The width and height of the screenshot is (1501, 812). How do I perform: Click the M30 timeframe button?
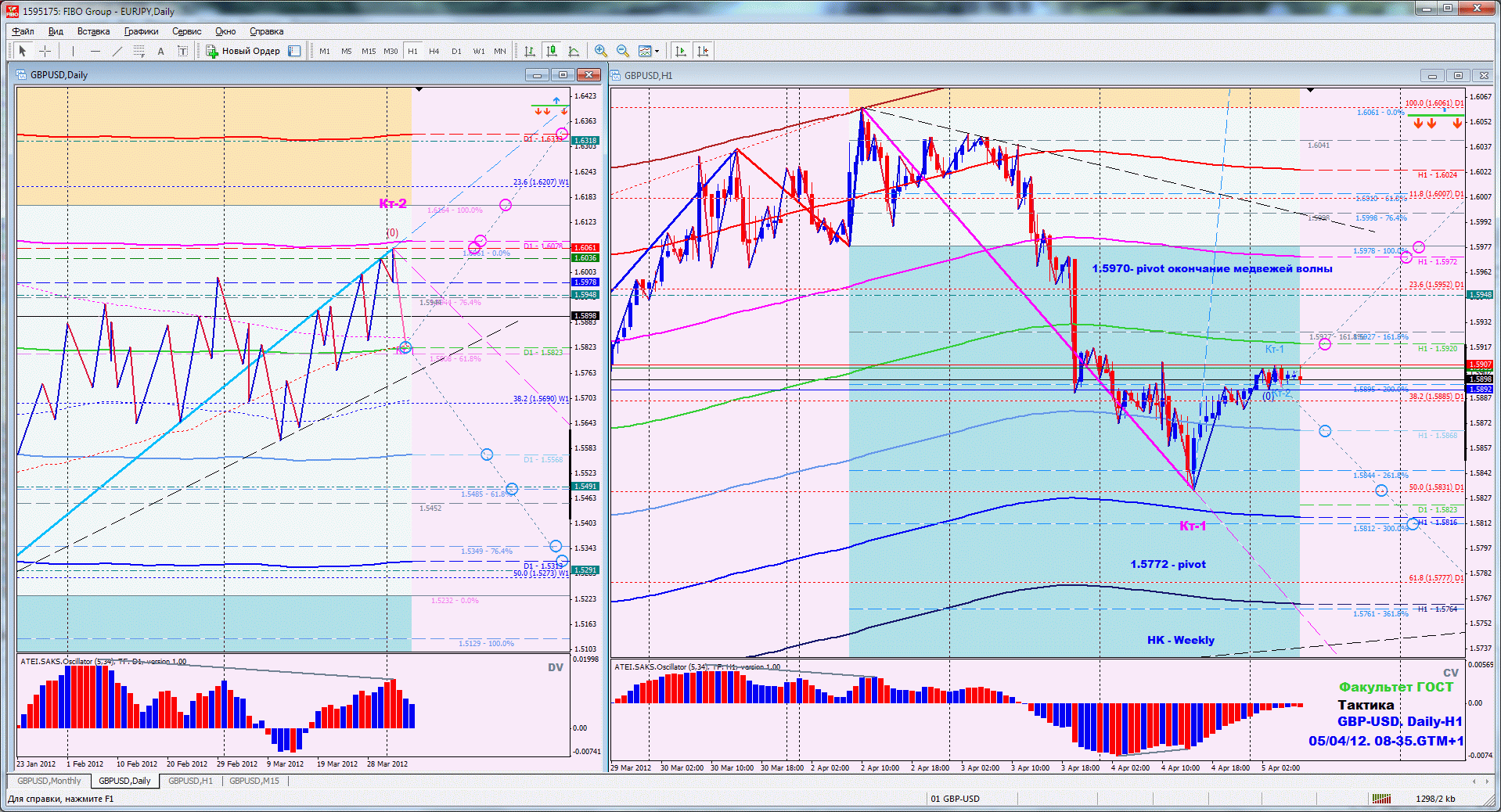(391, 51)
